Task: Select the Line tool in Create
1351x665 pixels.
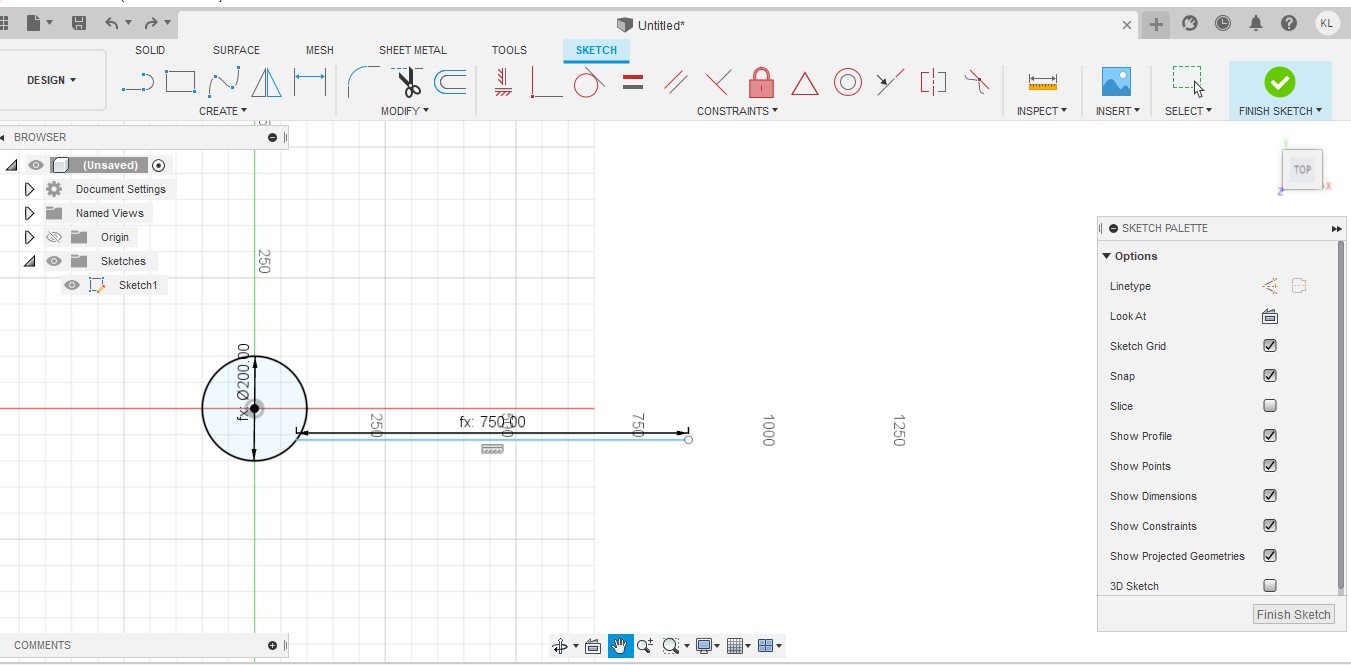Action: [138, 82]
